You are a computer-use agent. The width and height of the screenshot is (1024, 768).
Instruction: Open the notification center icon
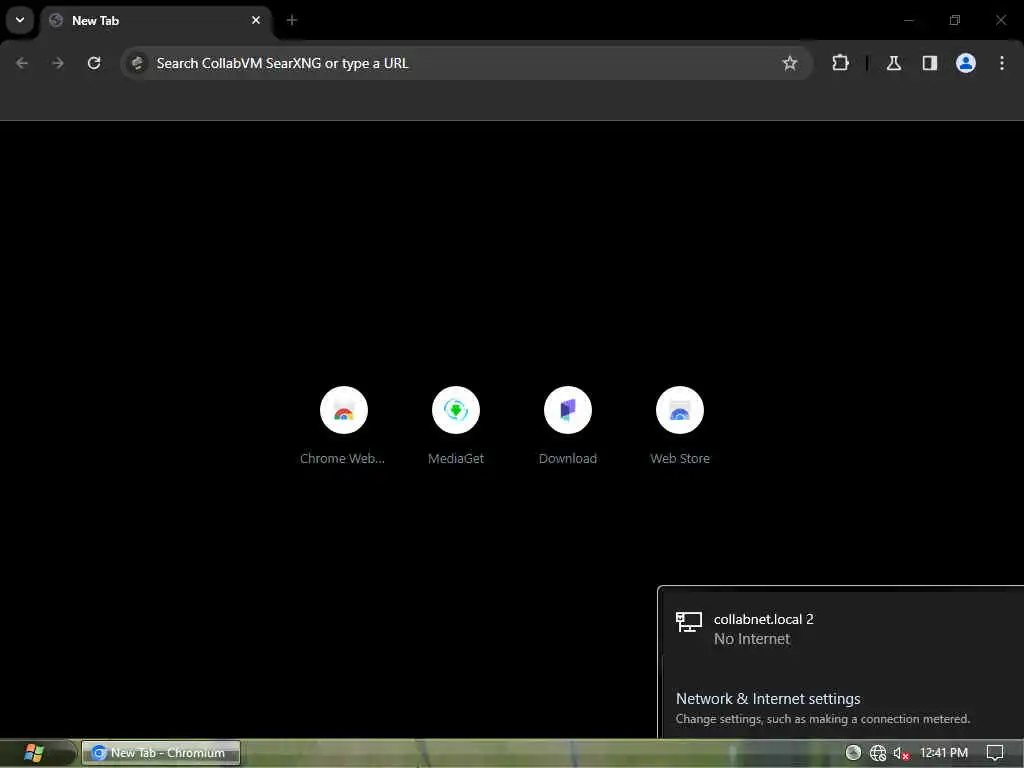(x=995, y=753)
